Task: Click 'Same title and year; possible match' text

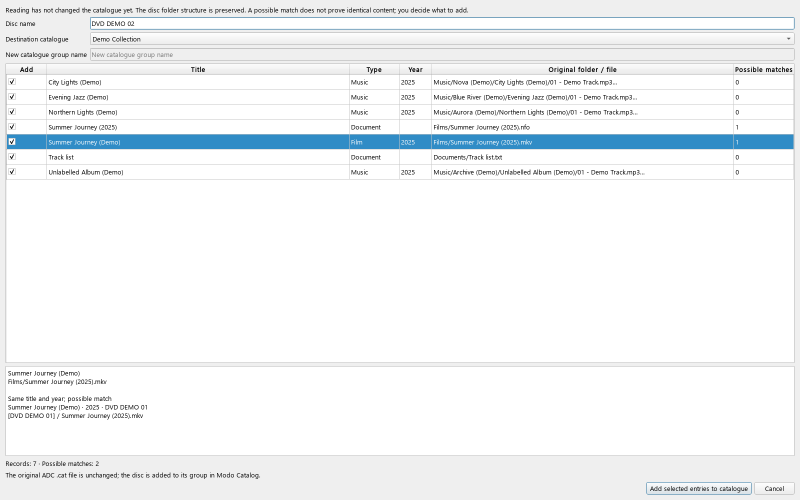Action: pos(60,398)
